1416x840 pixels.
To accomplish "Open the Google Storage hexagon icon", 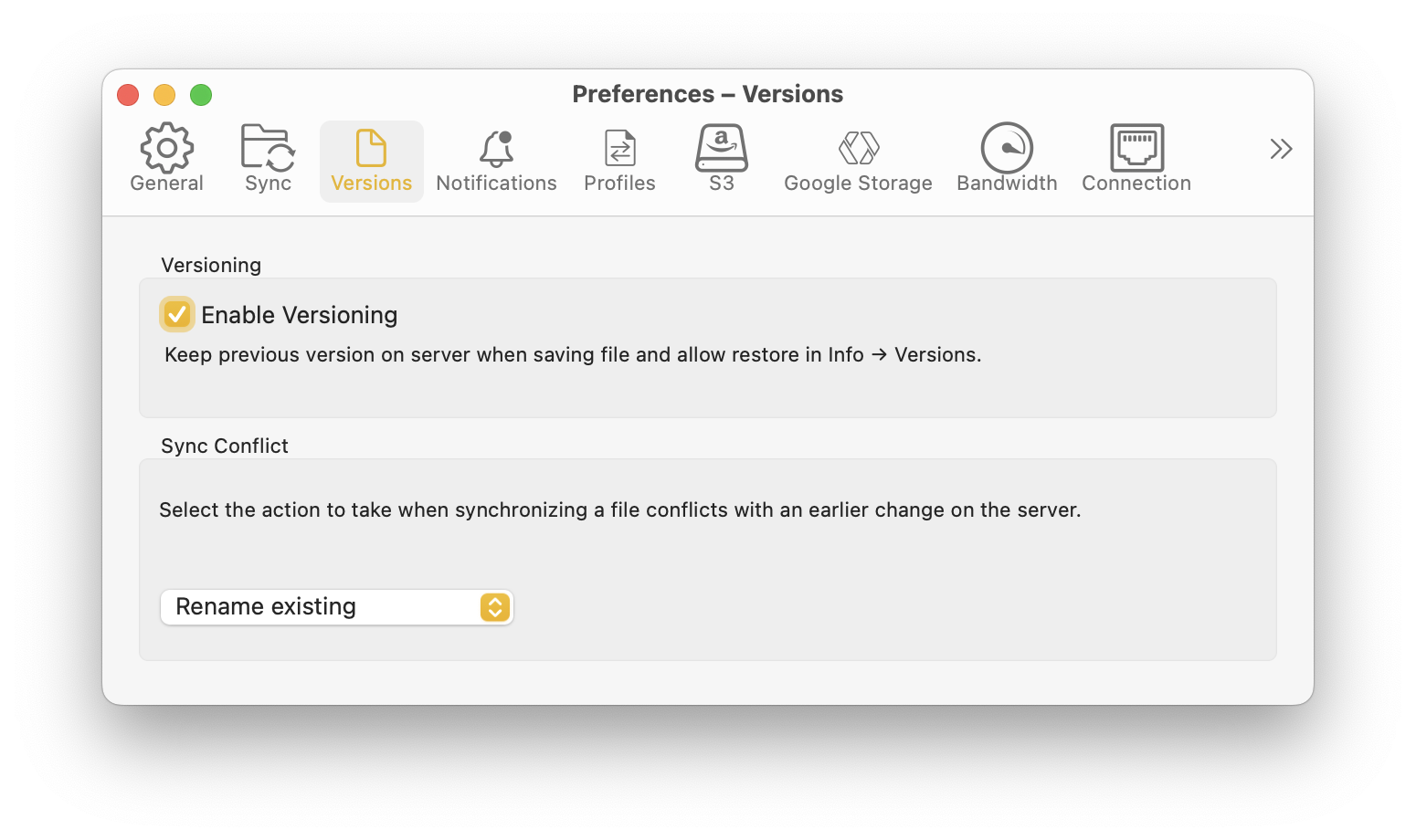I will point(859,148).
